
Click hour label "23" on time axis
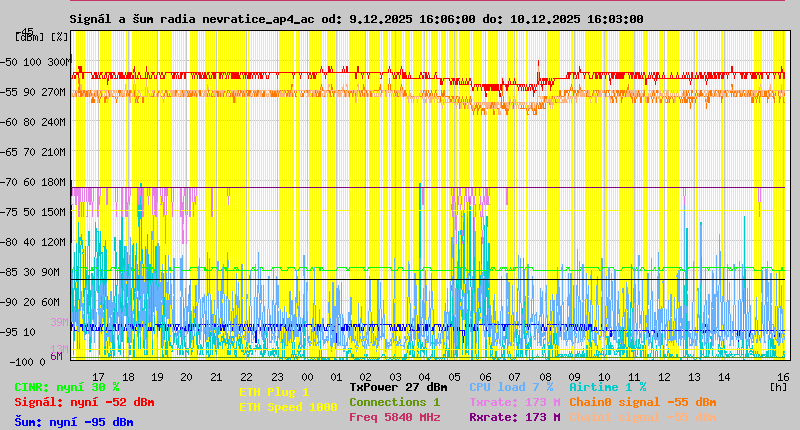click(x=277, y=377)
